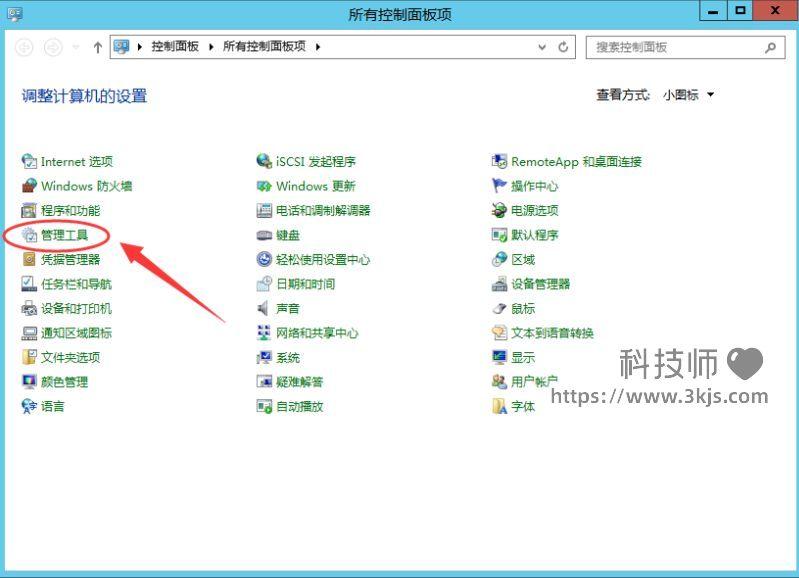Open the 系统 icon
Viewport: 799px width, 578px height.
pyautogui.click(x=264, y=357)
